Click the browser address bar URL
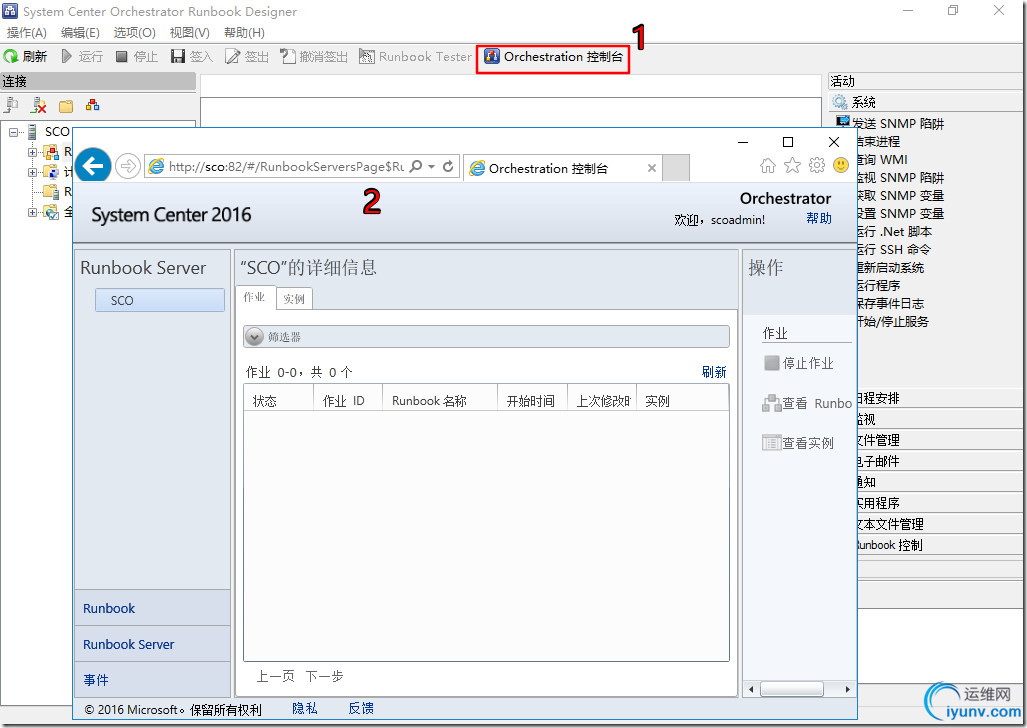1027x728 pixels. pyautogui.click(x=286, y=166)
